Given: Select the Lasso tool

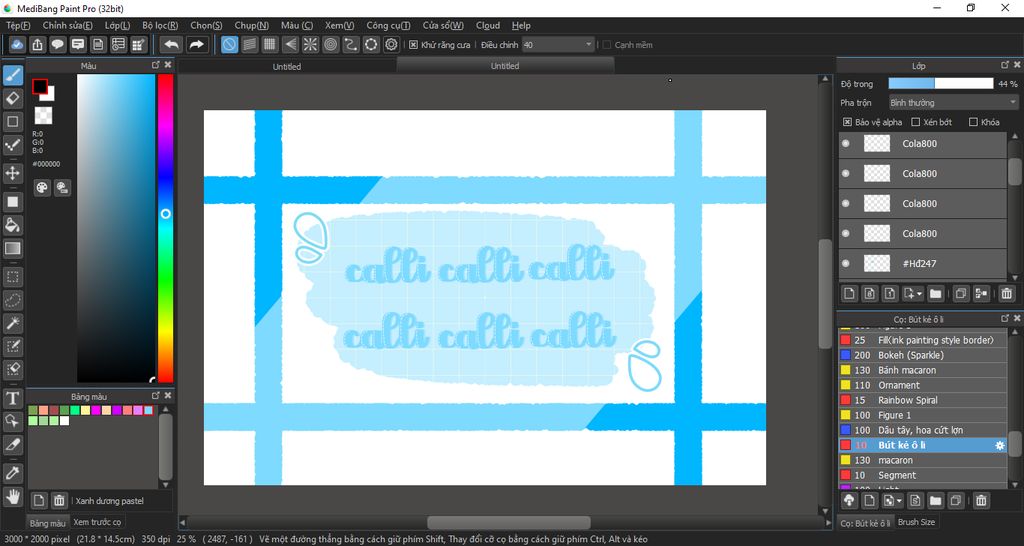Looking at the screenshot, I should pyautogui.click(x=12, y=300).
